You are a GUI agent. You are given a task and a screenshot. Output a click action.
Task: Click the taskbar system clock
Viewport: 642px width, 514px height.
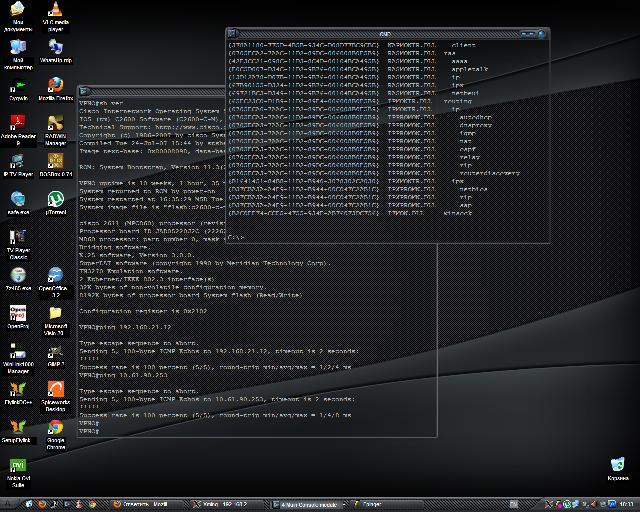coord(626,504)
